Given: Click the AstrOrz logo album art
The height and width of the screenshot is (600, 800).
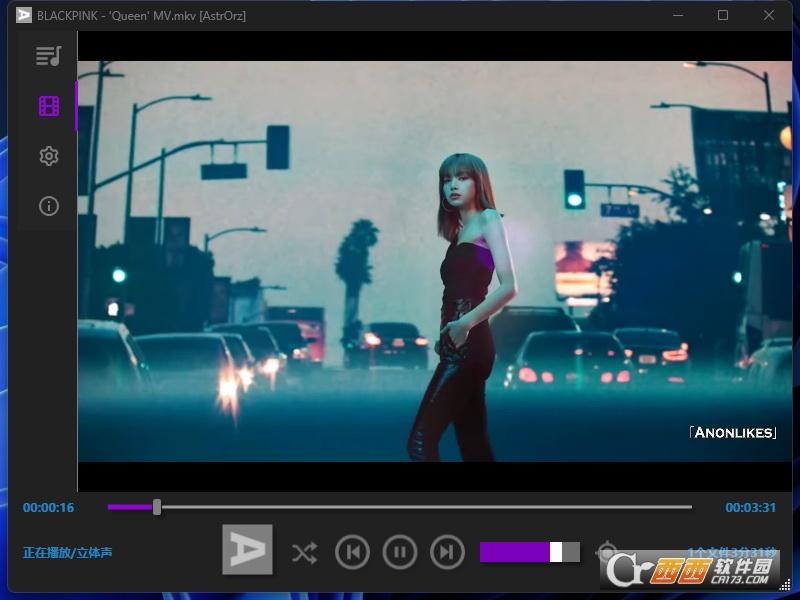Looking at the screenshot, I should coord(247,549).
